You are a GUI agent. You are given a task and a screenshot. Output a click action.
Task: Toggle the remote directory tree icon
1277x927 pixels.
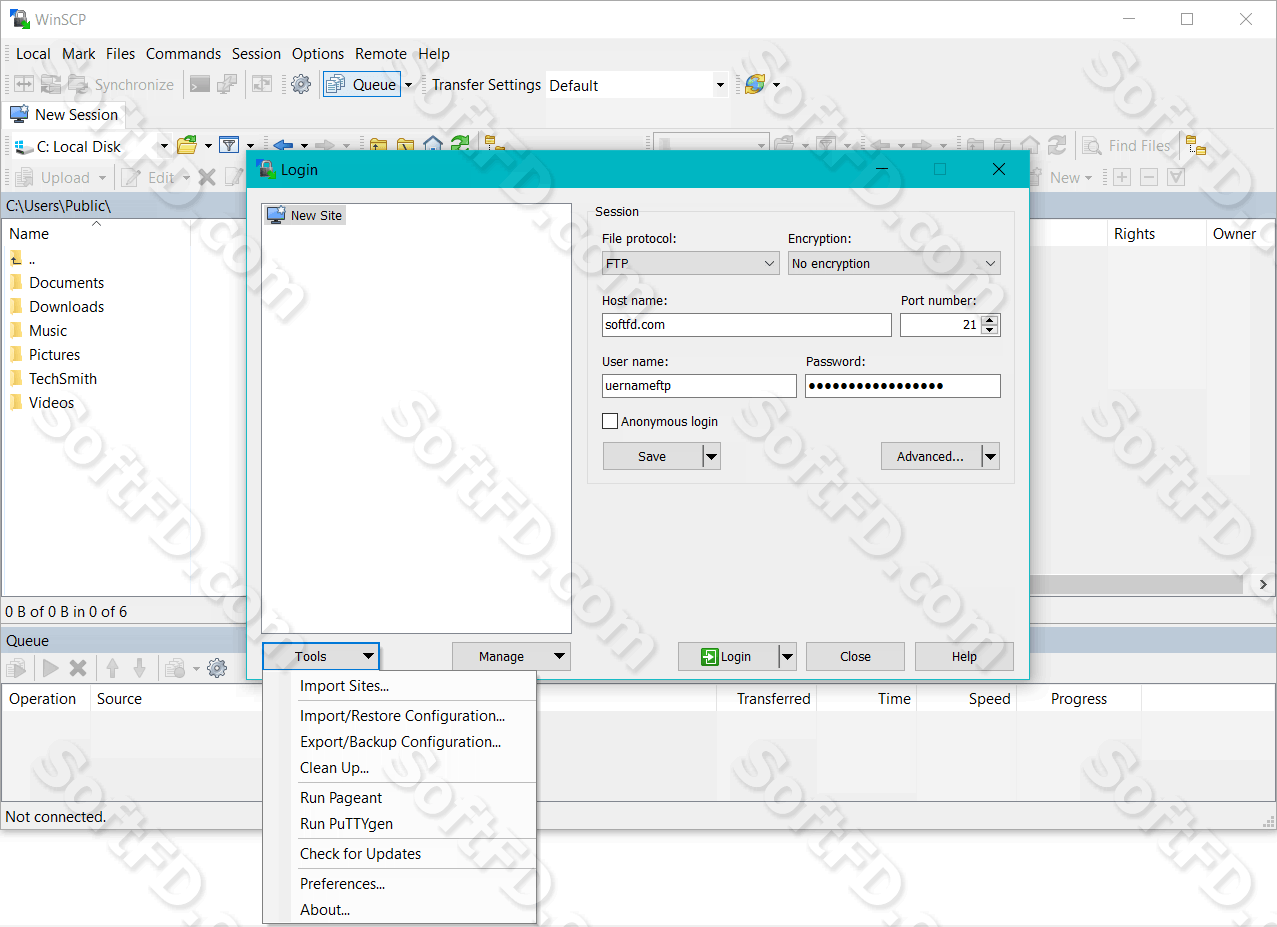tap(1196, 146)
